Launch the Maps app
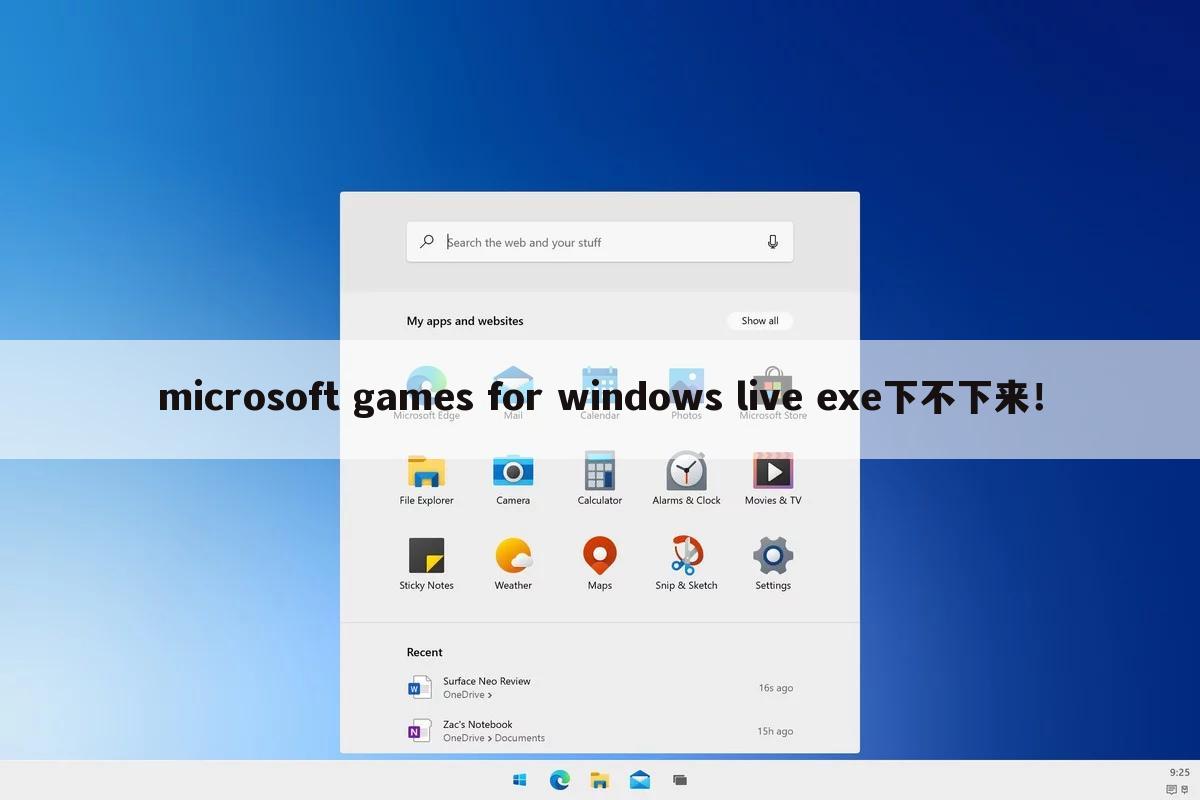The width and height of the screenshot is (1200, 800). tap(600, 555)
